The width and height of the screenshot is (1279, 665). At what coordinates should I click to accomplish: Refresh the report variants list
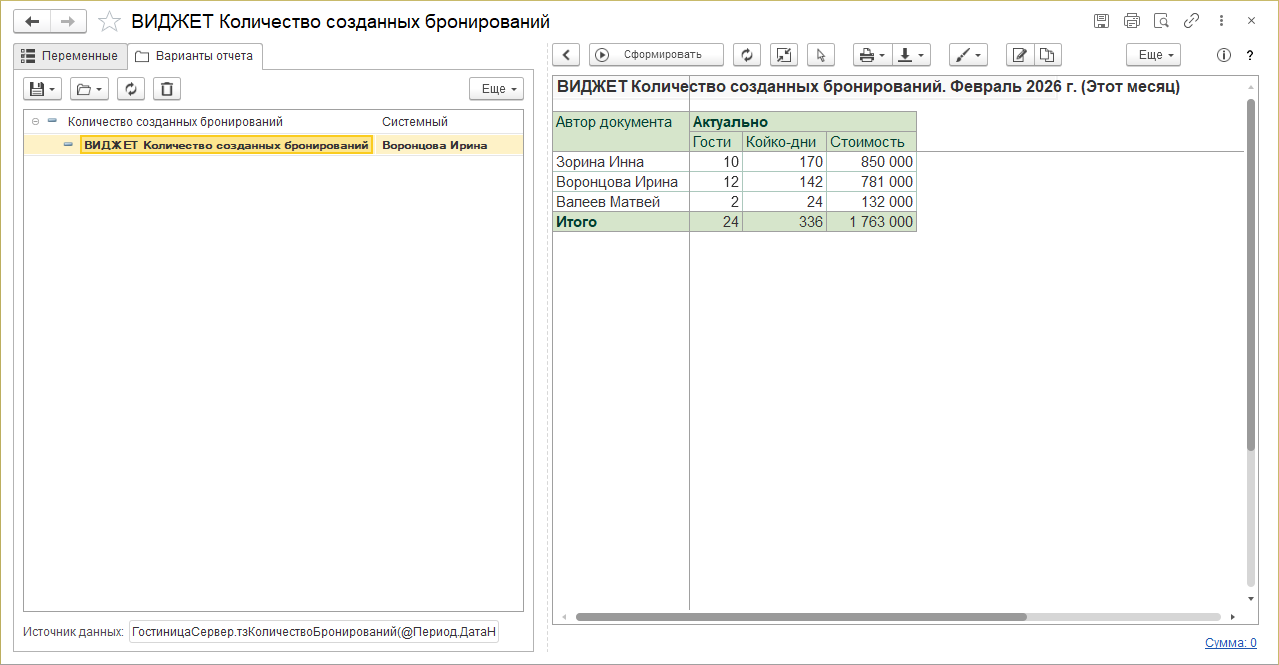pos(131,89)
